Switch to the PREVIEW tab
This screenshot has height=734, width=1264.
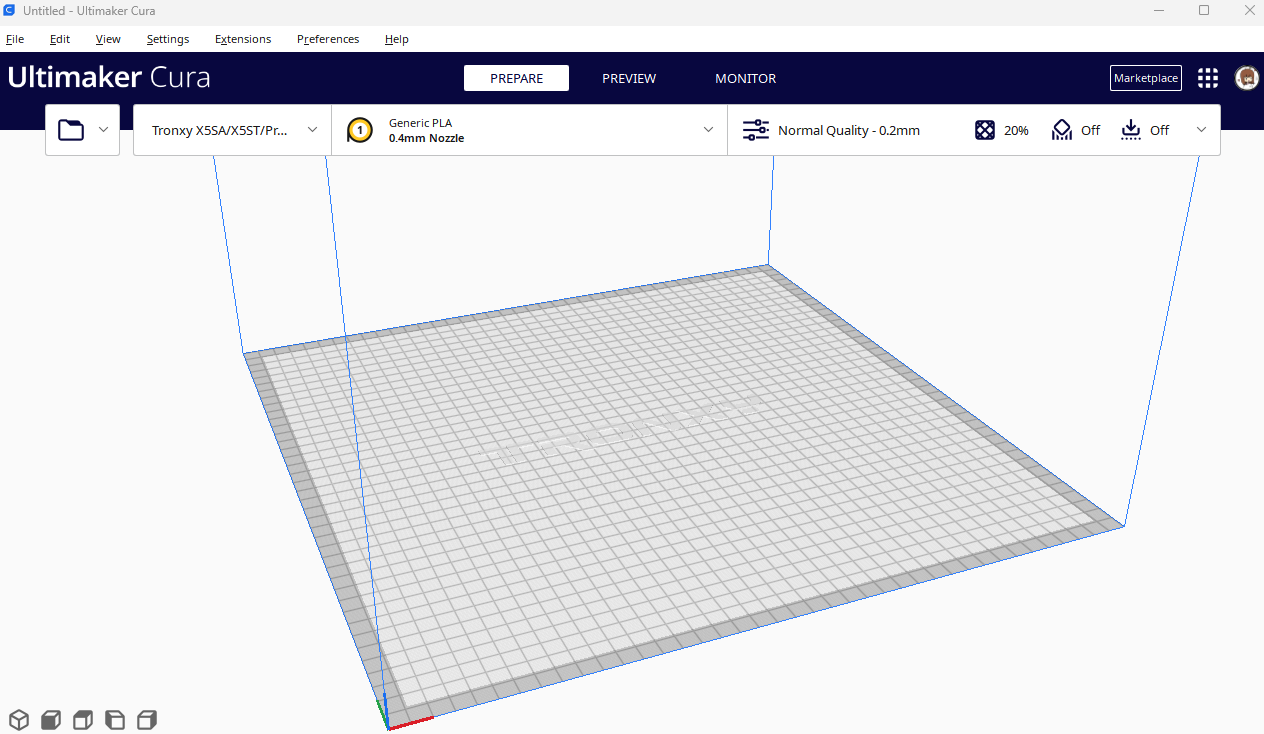tap(628, 78)
